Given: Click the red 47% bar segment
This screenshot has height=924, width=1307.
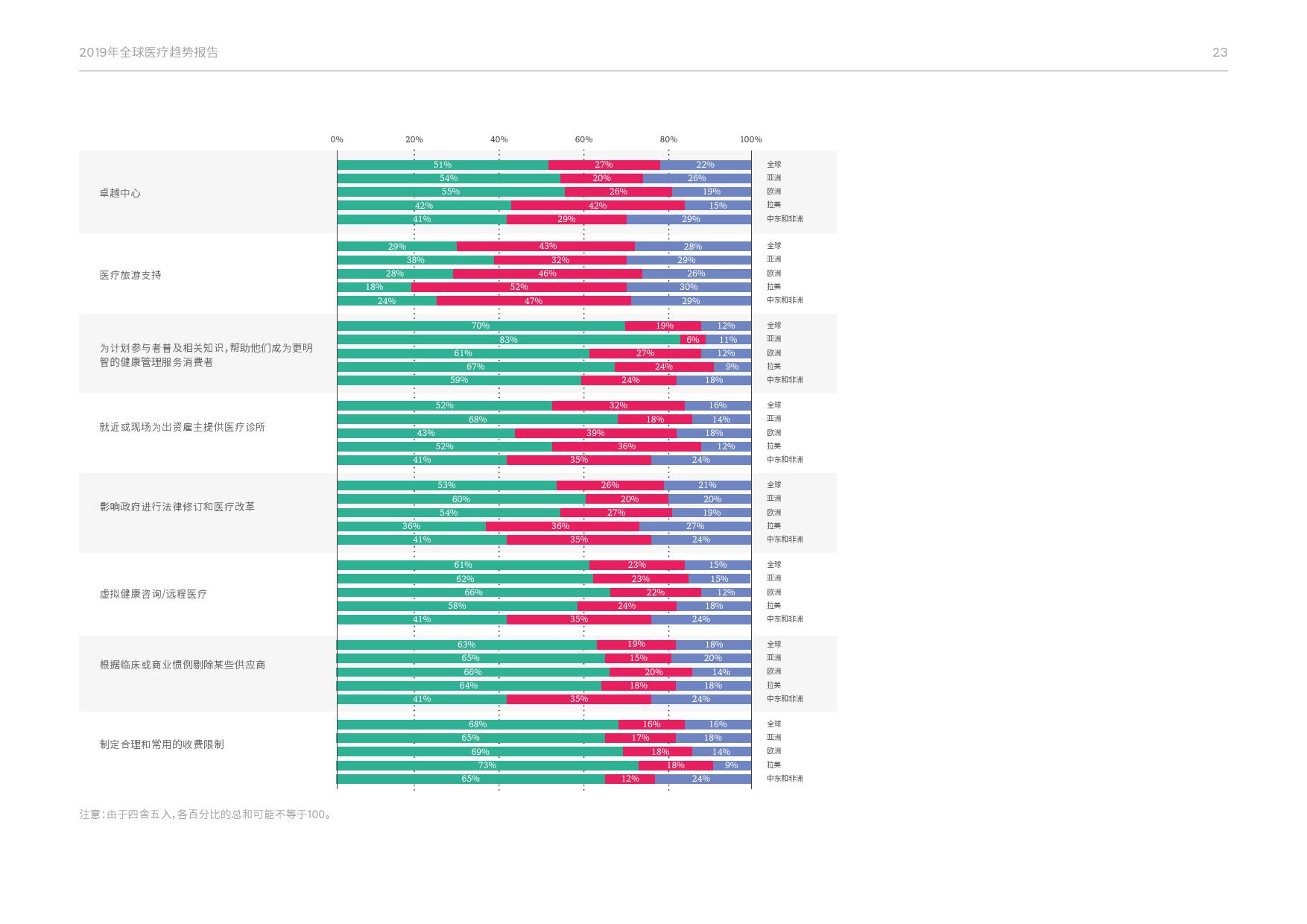Looking at the screenshot, I should coord(534,301).
